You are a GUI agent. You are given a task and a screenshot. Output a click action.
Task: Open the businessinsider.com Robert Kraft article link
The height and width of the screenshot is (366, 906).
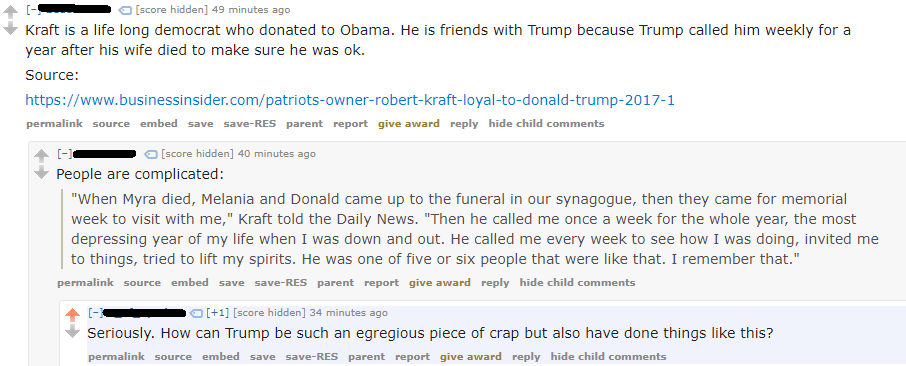pyautogui.click(x=350, y=100)
